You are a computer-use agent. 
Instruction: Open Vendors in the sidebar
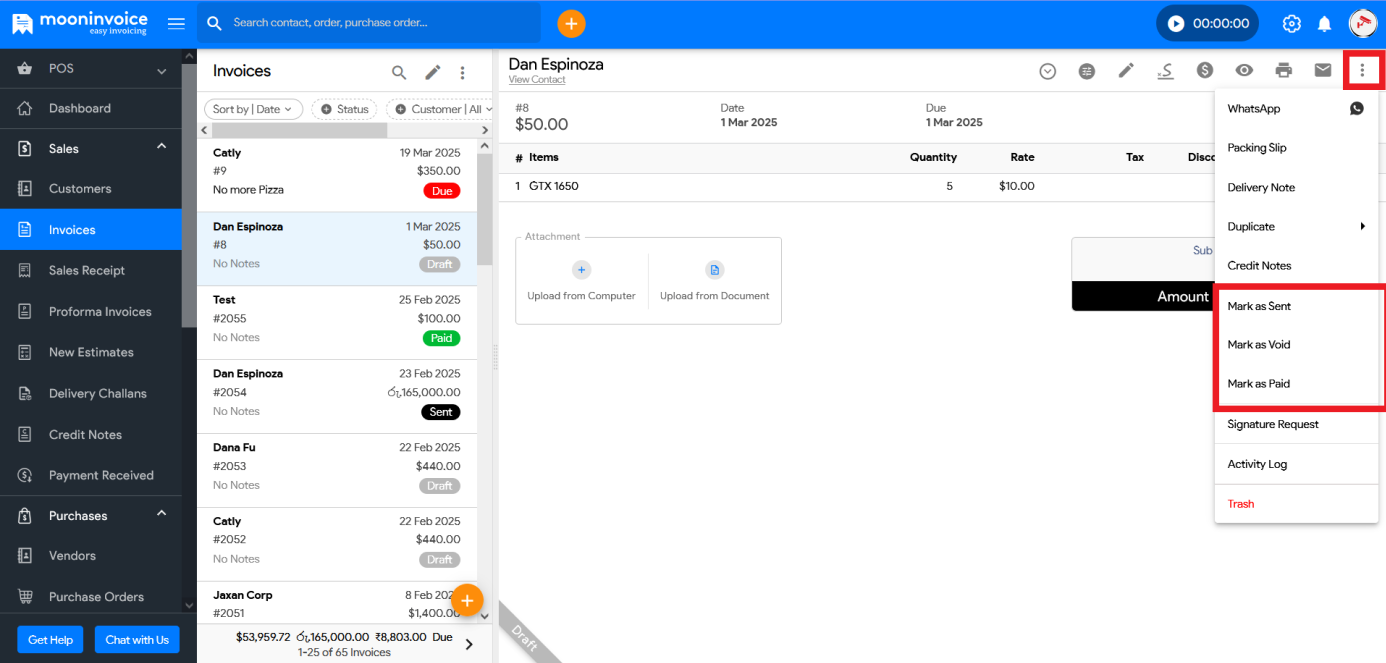tap(91, 556)
